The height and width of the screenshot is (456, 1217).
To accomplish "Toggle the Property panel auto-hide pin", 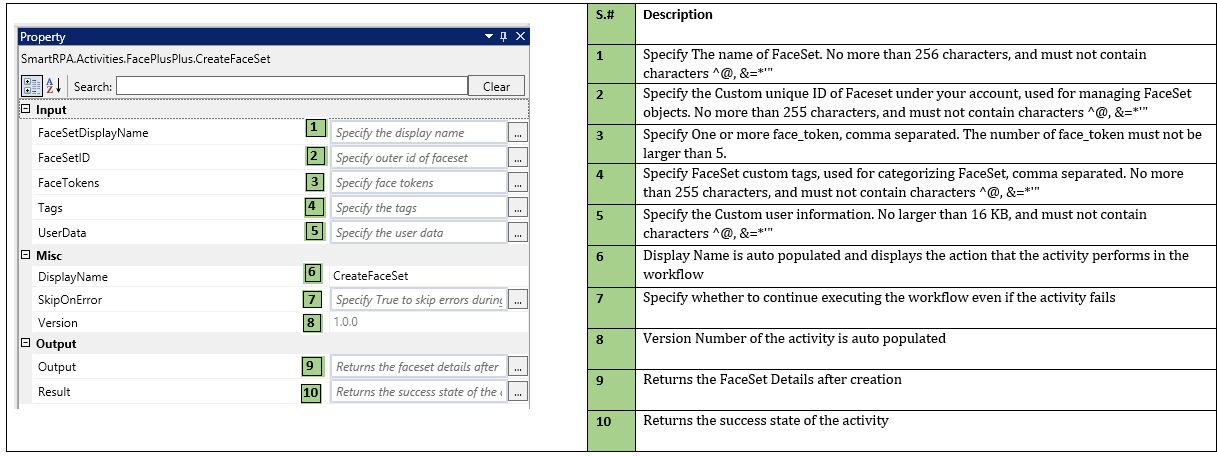I will click(x=502, y=37).
